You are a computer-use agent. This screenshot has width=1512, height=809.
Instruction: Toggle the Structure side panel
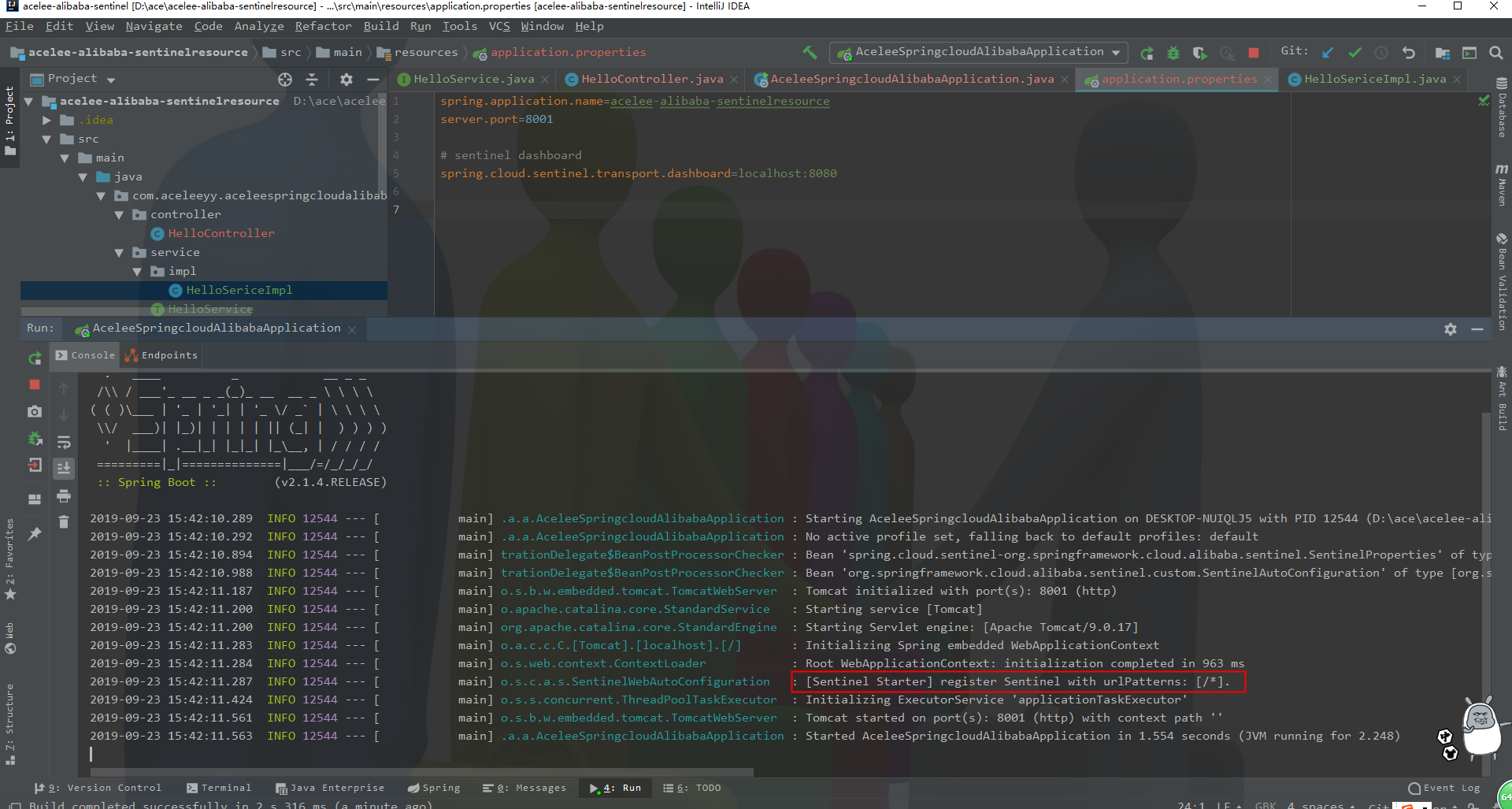tap(10, 724)
